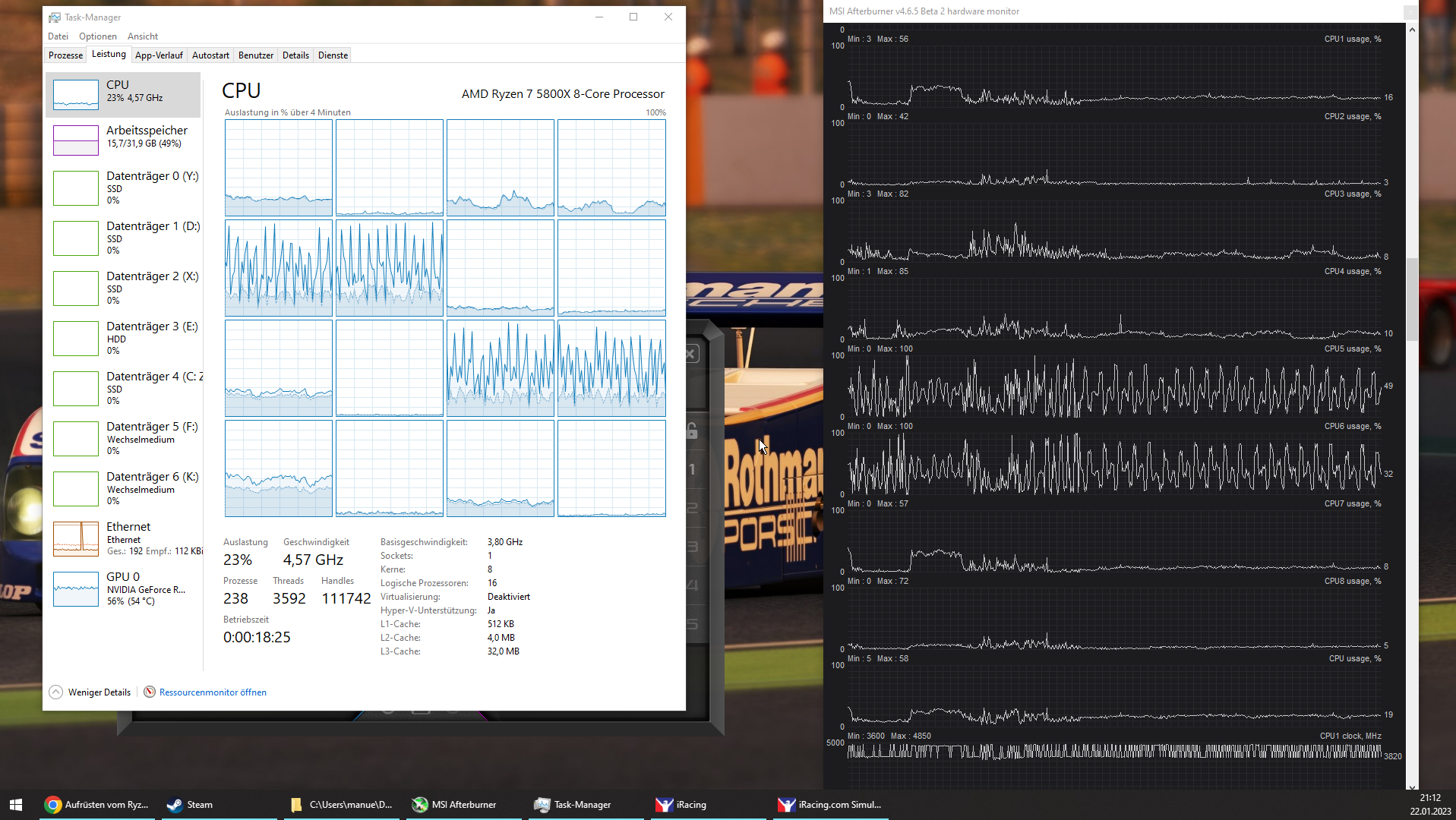Click the Task-Manager title bar icon

point(54,17)
